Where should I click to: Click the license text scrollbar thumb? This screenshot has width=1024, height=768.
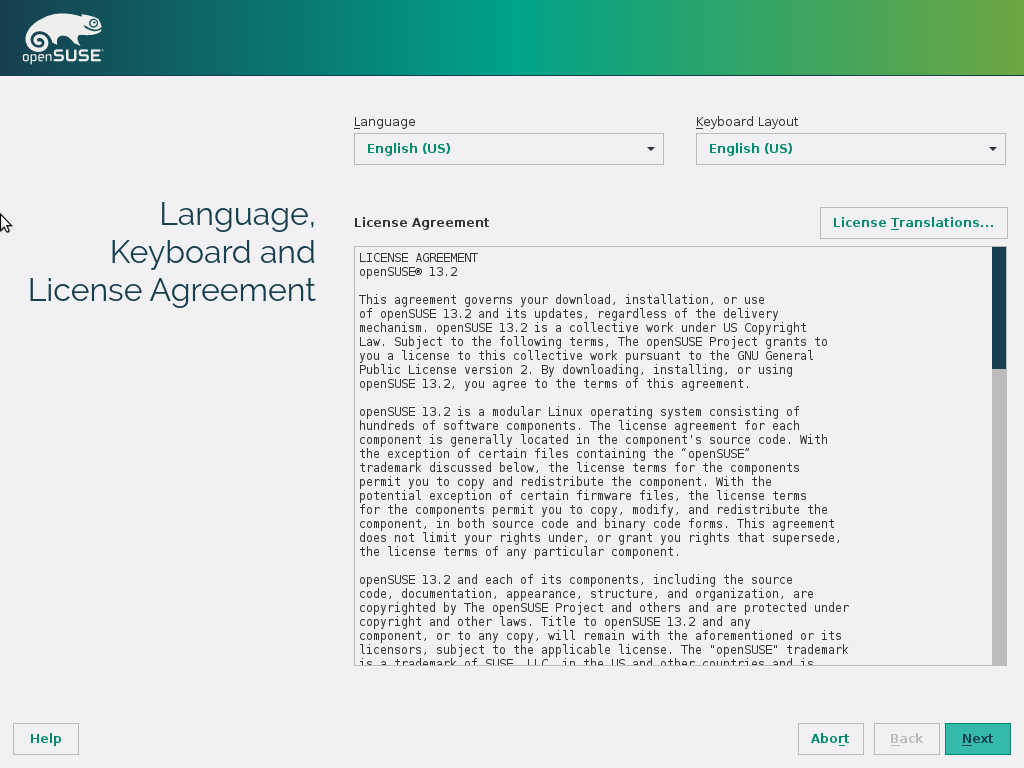click(x=999, y=308)
